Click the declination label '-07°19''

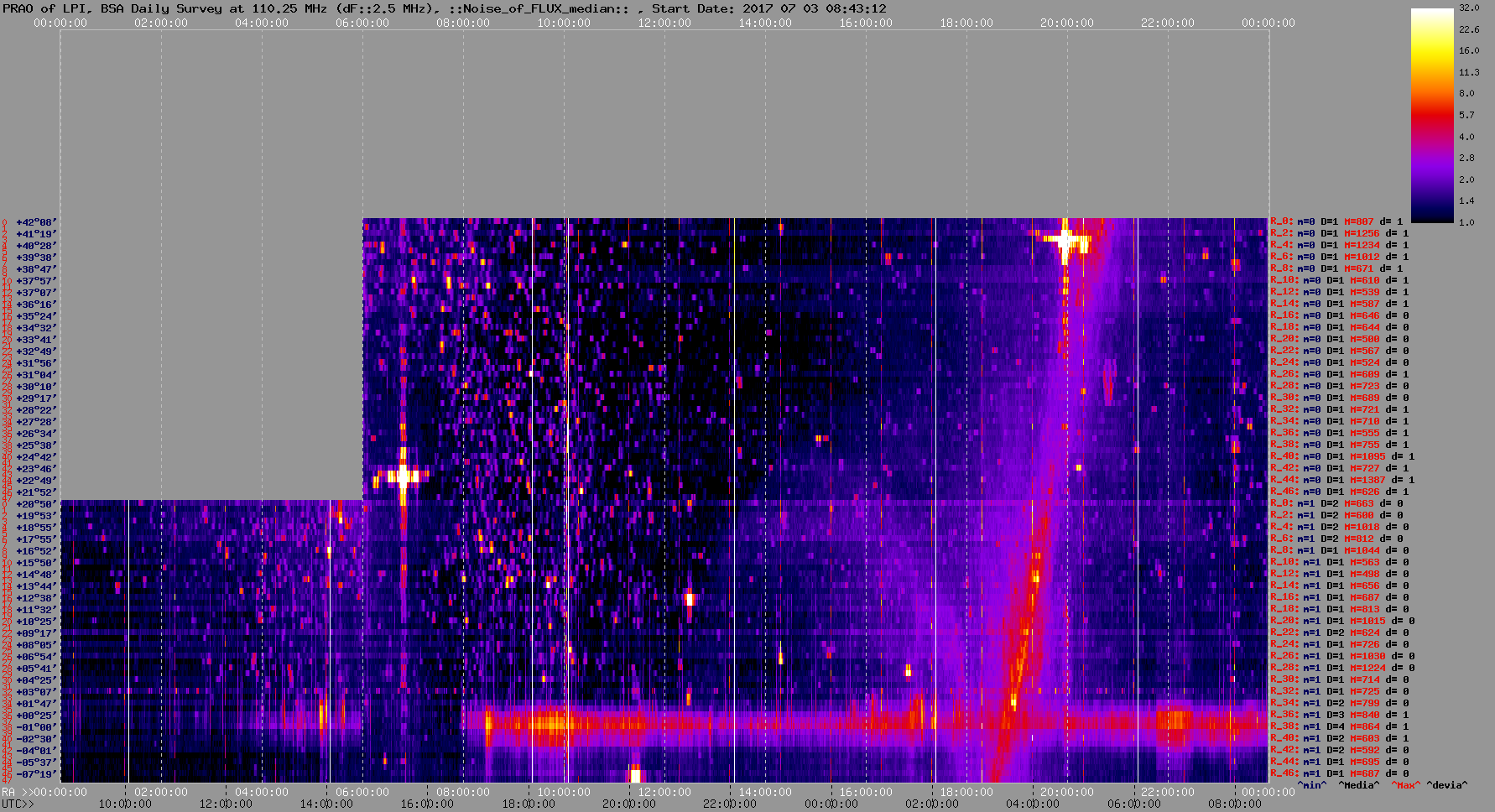(36, 774)
